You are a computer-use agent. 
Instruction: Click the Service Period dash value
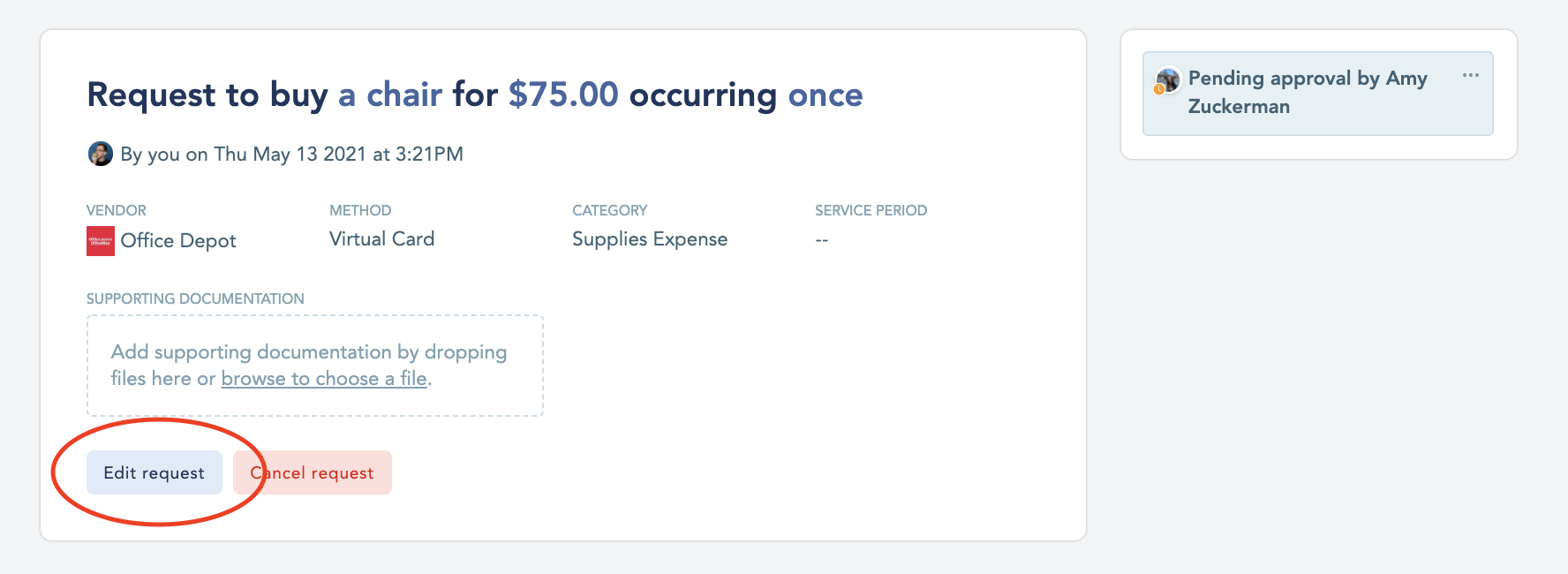(822, 240)
